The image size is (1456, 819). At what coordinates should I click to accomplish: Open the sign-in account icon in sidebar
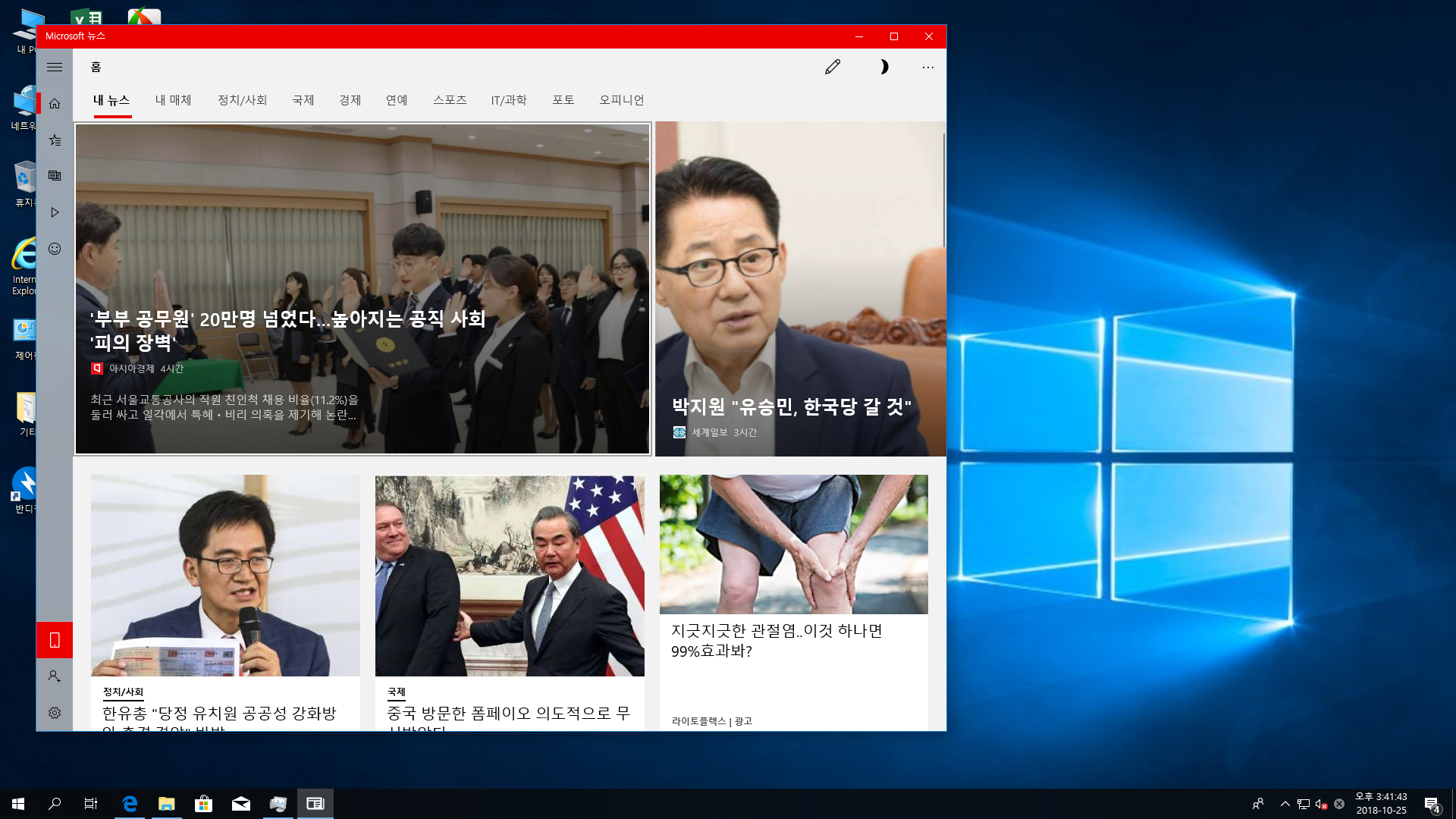click(55, 676)
